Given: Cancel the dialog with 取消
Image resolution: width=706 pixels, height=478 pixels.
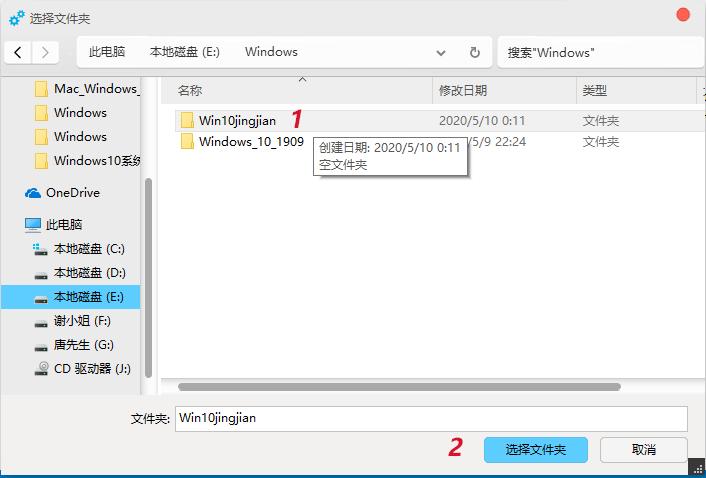Looking at the screenshot, I should [643, 450].
